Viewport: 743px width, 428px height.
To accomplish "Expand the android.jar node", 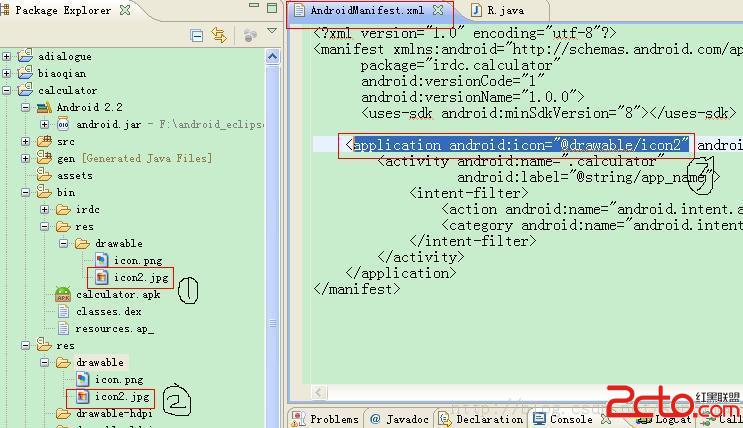I will (45, 125).
